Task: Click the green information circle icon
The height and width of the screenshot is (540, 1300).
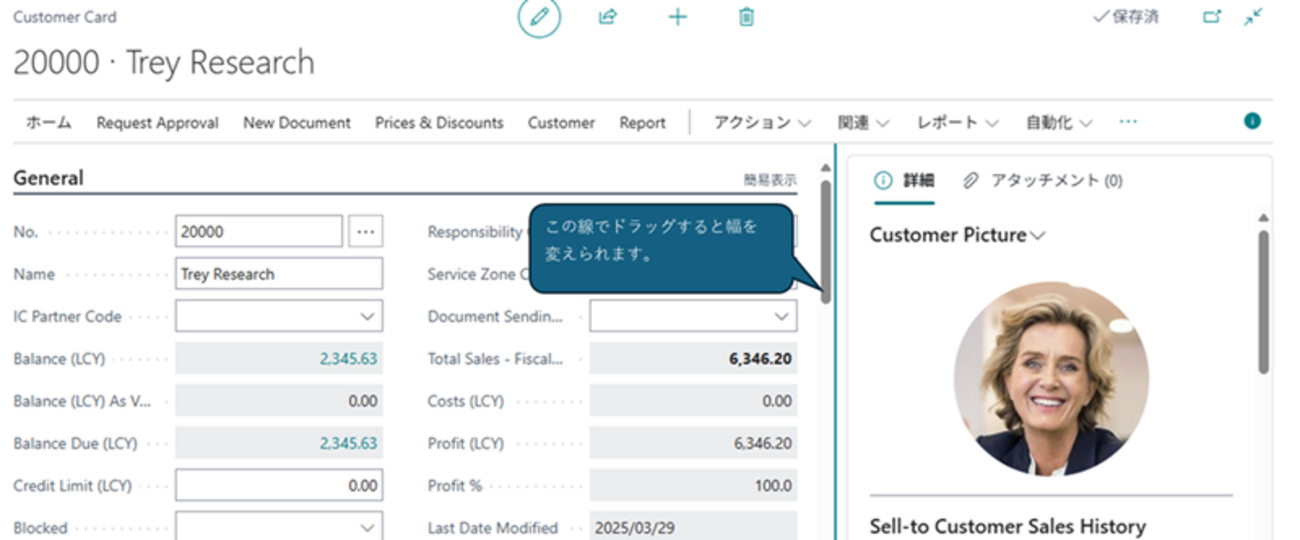Action: click(1252, 121)
